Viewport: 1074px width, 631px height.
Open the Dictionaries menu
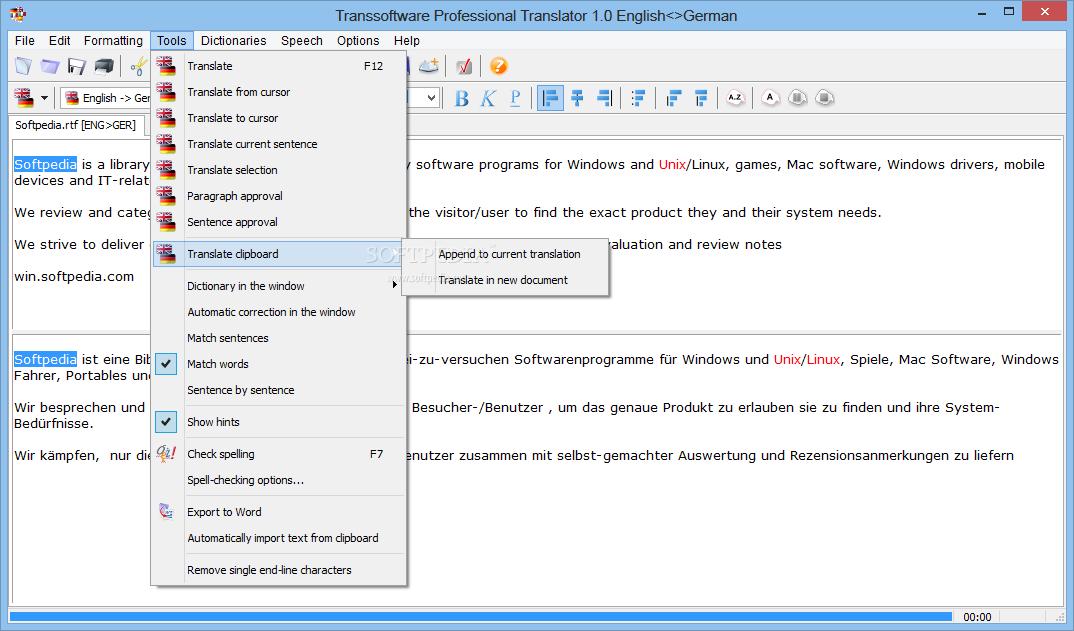pyautogui.click(x=234, y=40)
